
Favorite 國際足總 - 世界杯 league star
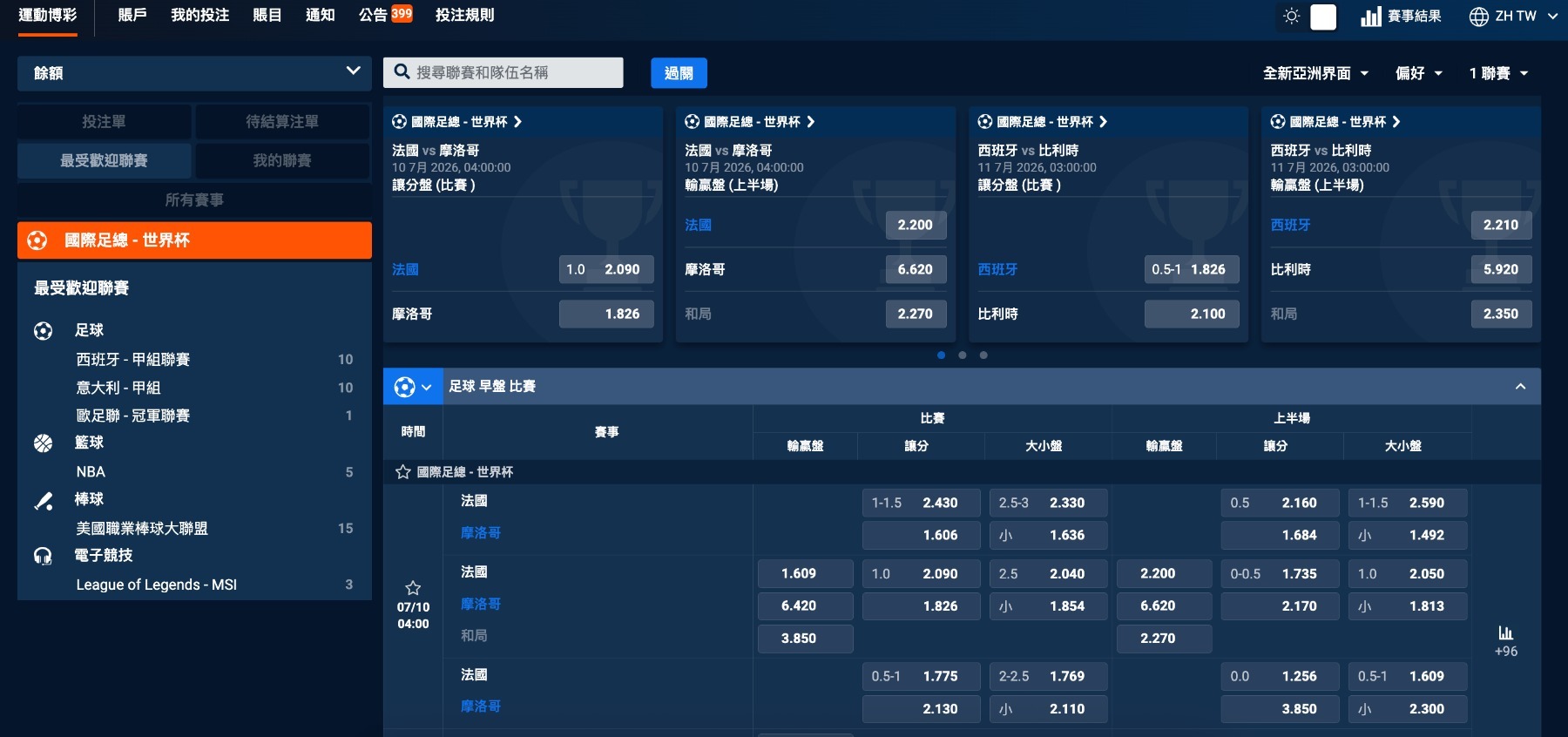(402, 472)
